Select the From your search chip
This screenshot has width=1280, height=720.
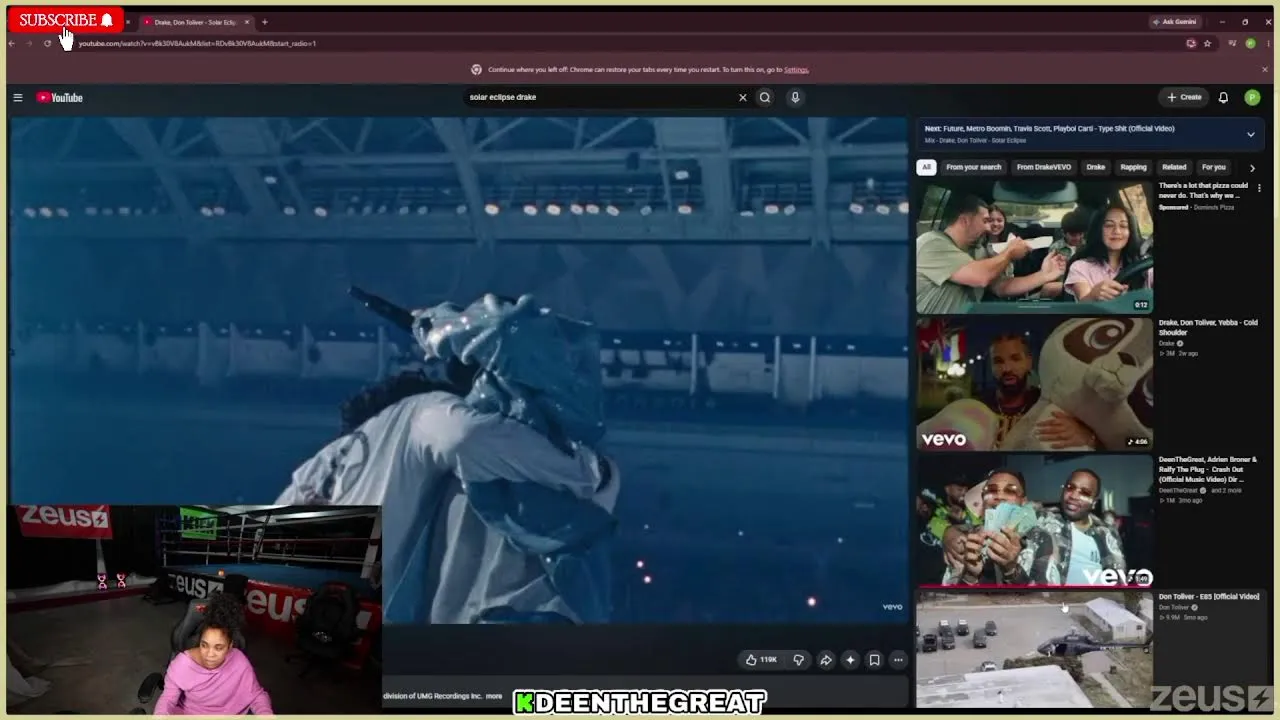pos(973,167)
